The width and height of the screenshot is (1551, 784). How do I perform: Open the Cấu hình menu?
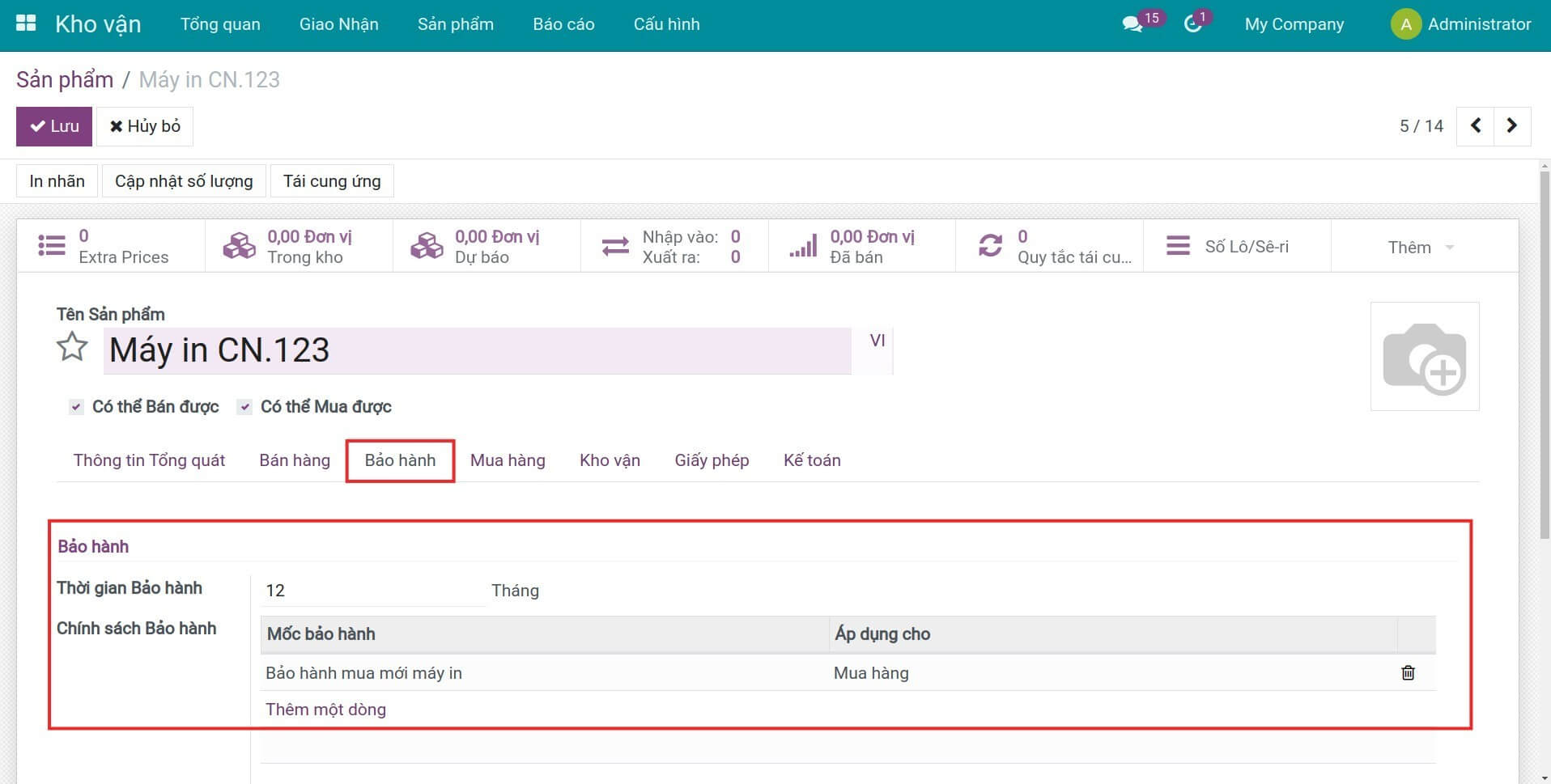click(666, 24)
